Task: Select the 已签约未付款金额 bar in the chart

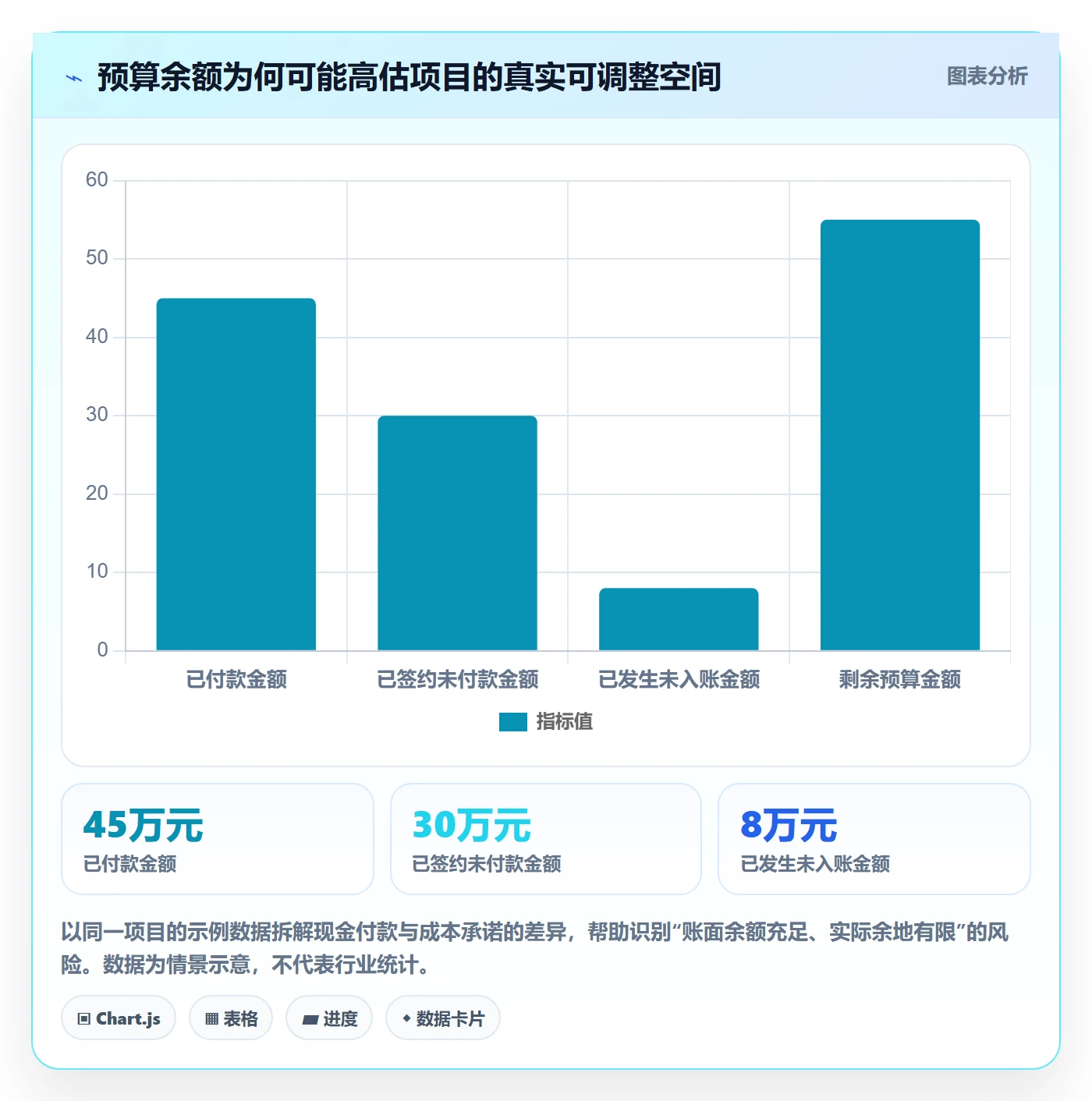Action: pyautogui.click(x=458, y=533)
